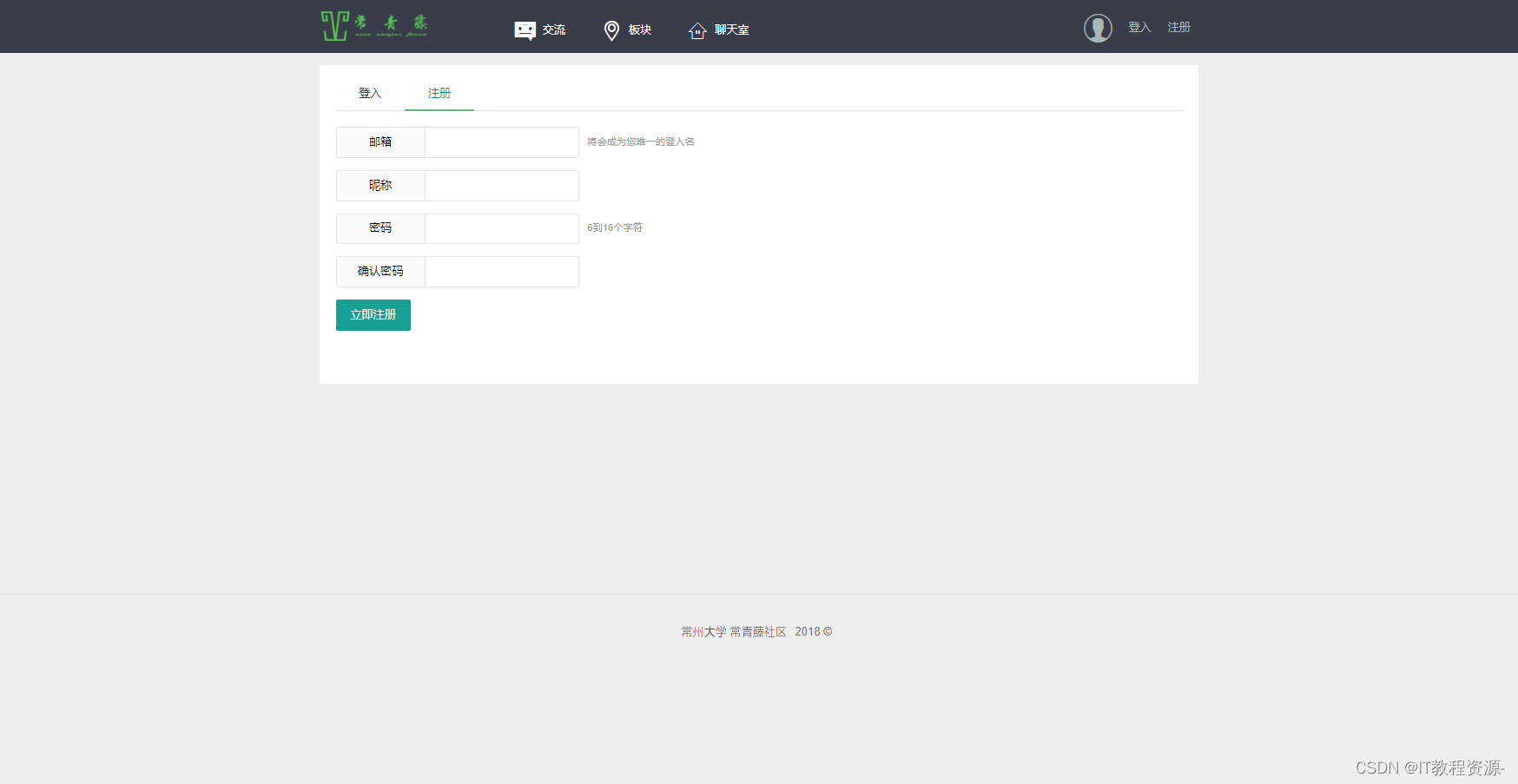This screenshot has height=784, width=1518.
Task: Click the house 聊天室 icon
Action: pos(697,30)
